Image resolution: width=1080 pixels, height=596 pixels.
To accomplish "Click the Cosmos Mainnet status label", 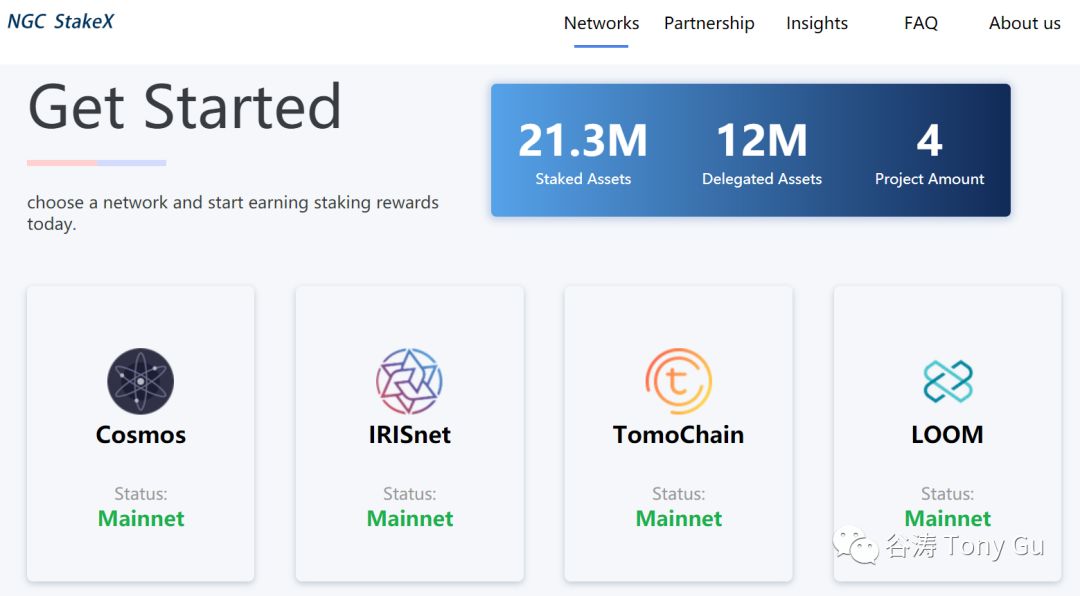I will (x=141, y=518).
